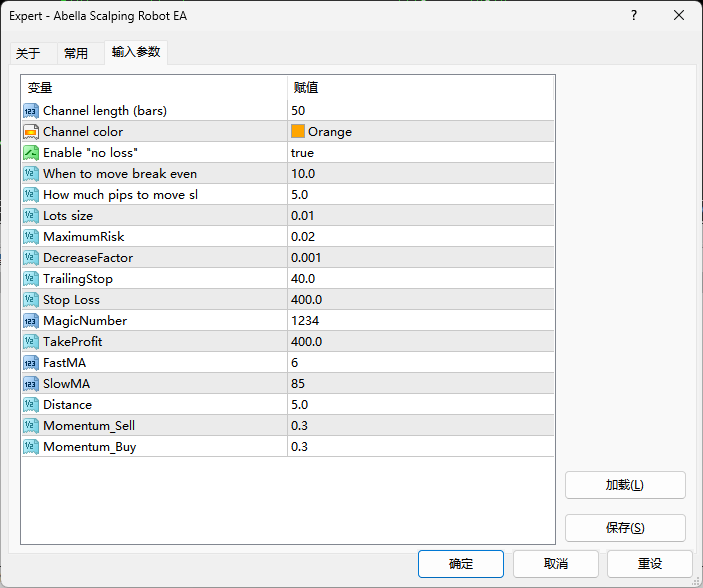Image resolution: width=703 pixels, height=588 pixels.
Task: Click the icon beside How much pips to move sl
Action: [x=30, y=195]
